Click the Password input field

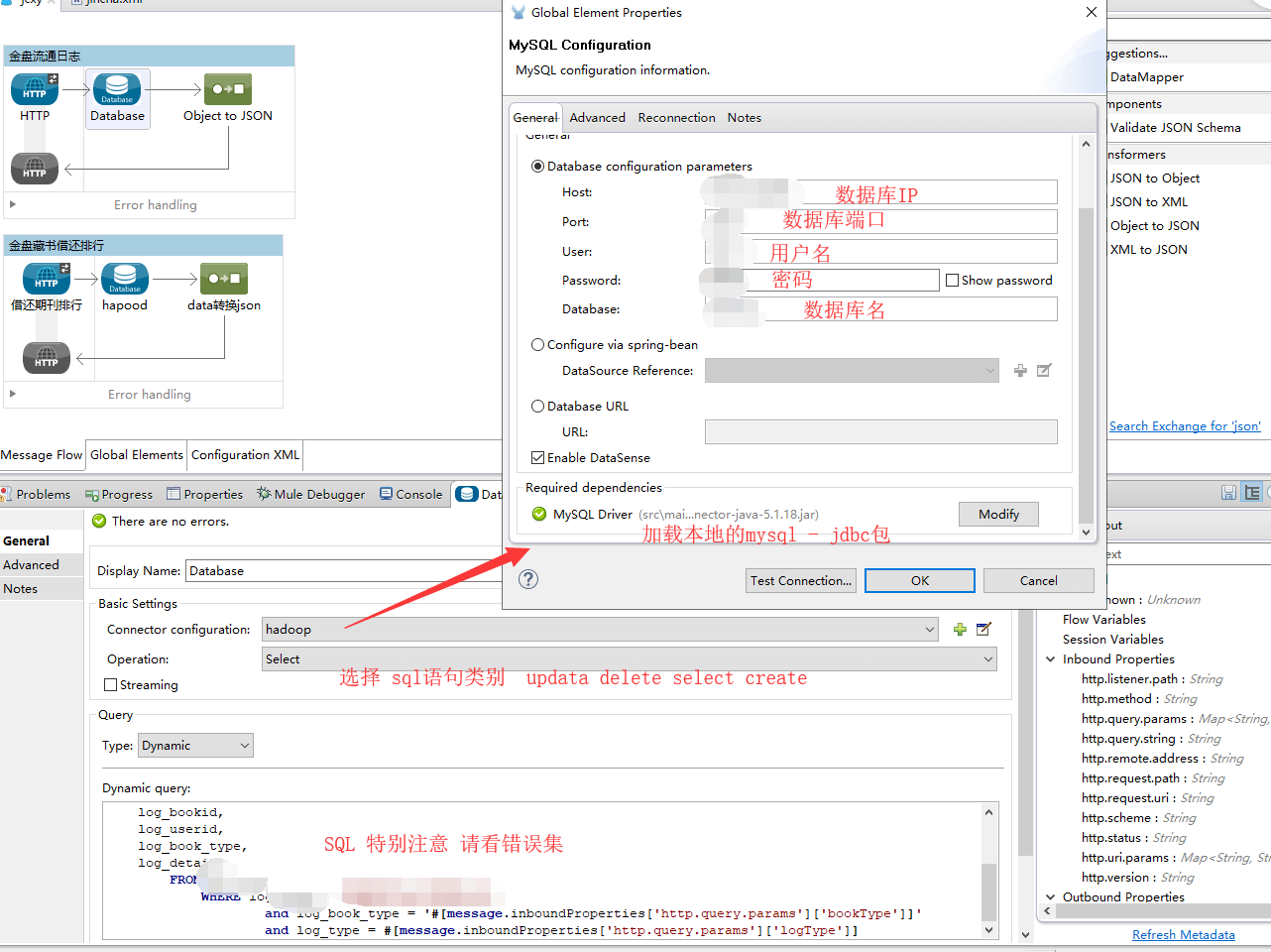tap(822, 281)
